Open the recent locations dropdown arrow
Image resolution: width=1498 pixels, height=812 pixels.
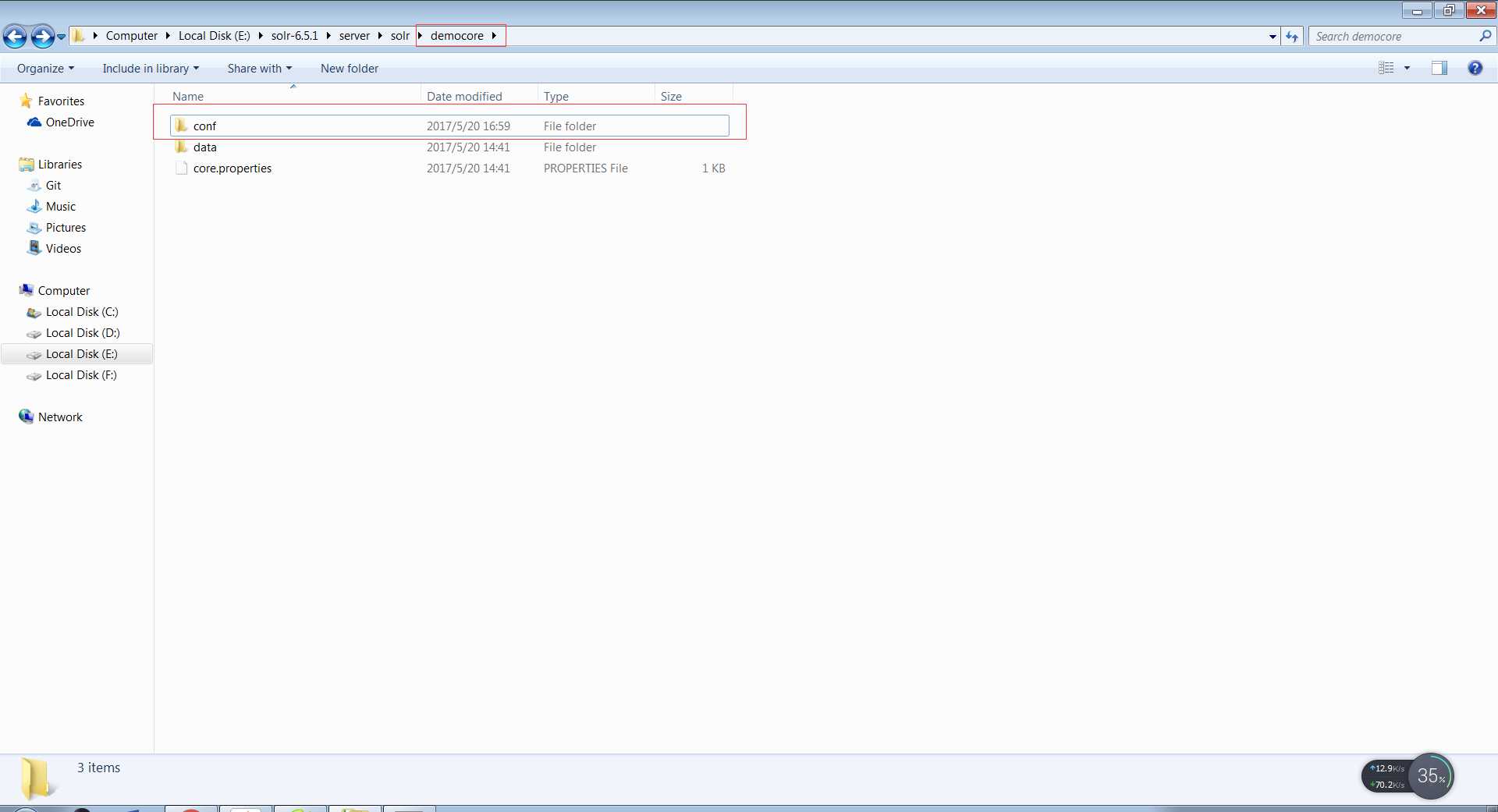click(62, 37)
